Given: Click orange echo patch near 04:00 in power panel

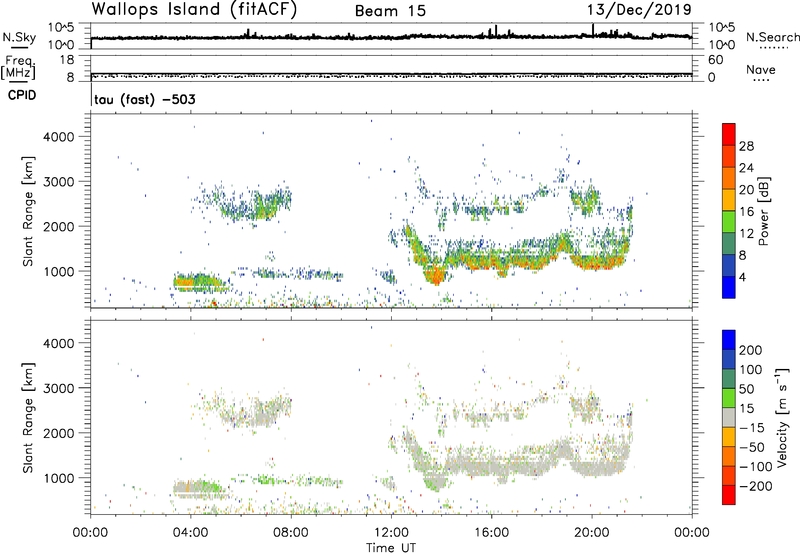Looking at the screenshot, I should 185,282.
